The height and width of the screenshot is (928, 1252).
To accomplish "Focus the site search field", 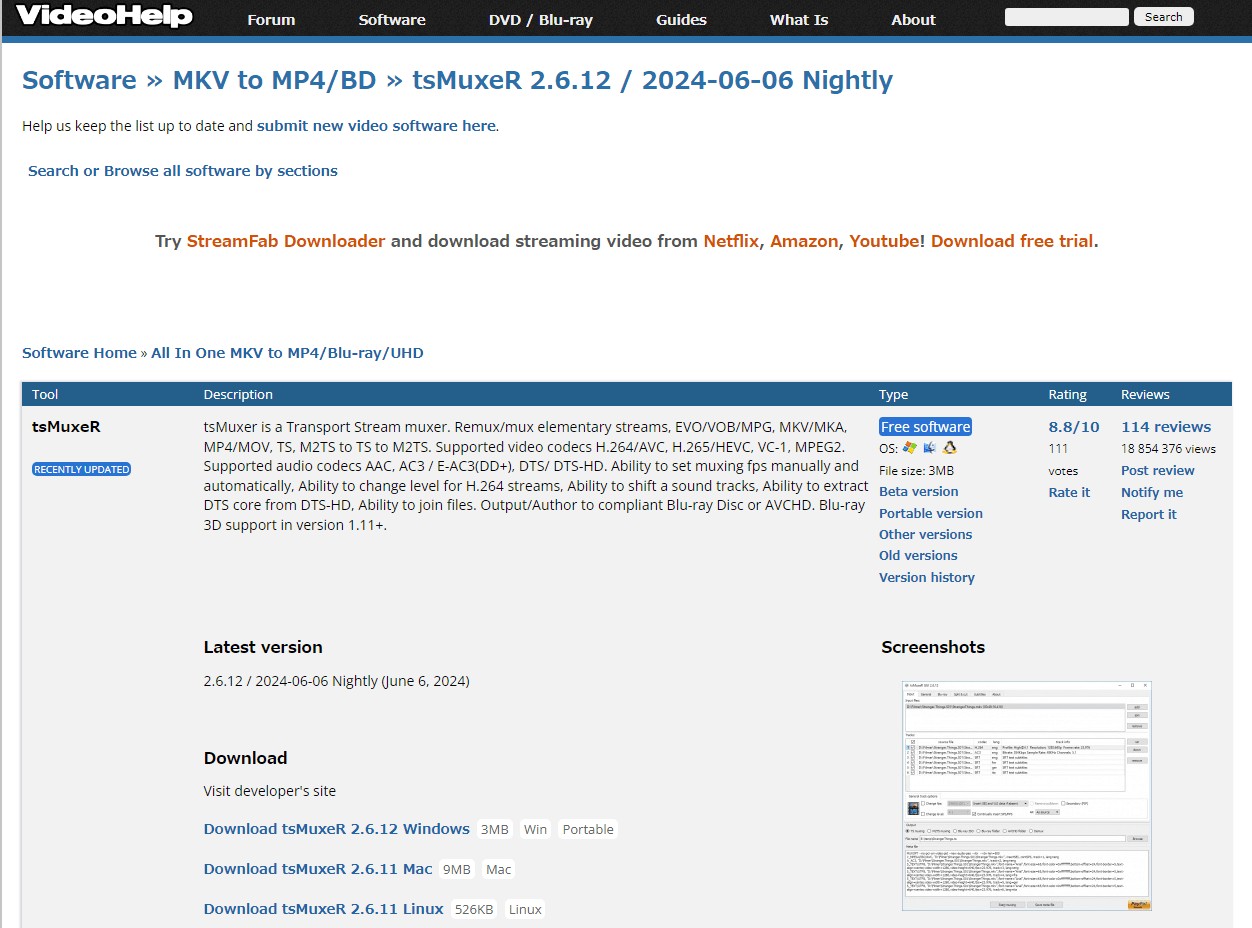I will click(1066, 17).
